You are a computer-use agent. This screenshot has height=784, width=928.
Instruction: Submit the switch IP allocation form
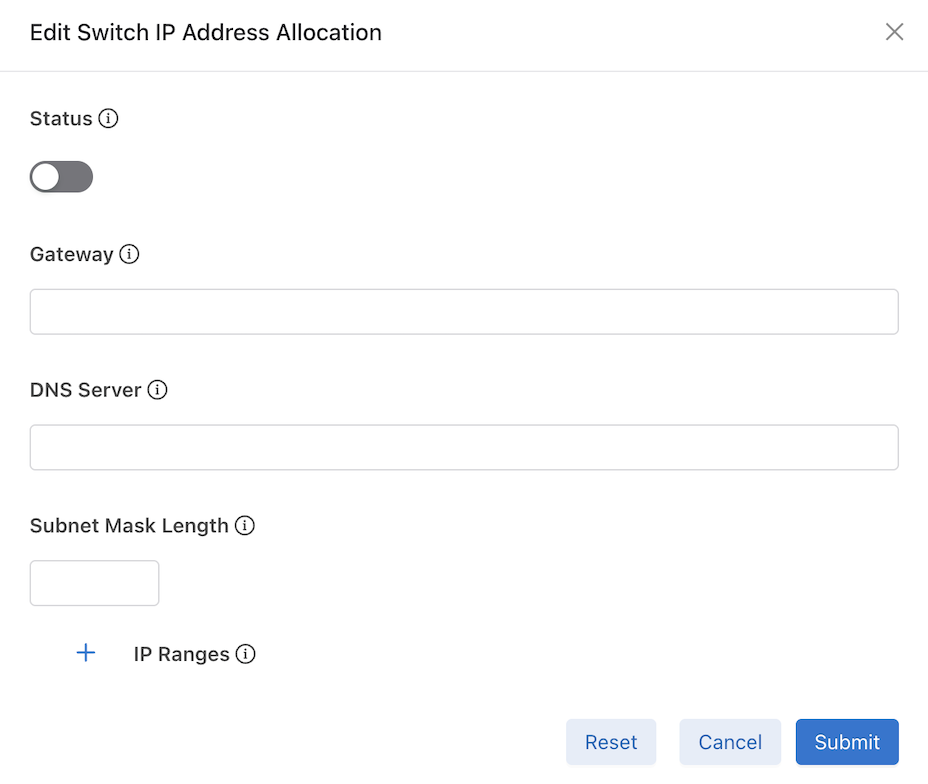coord(847,742)
